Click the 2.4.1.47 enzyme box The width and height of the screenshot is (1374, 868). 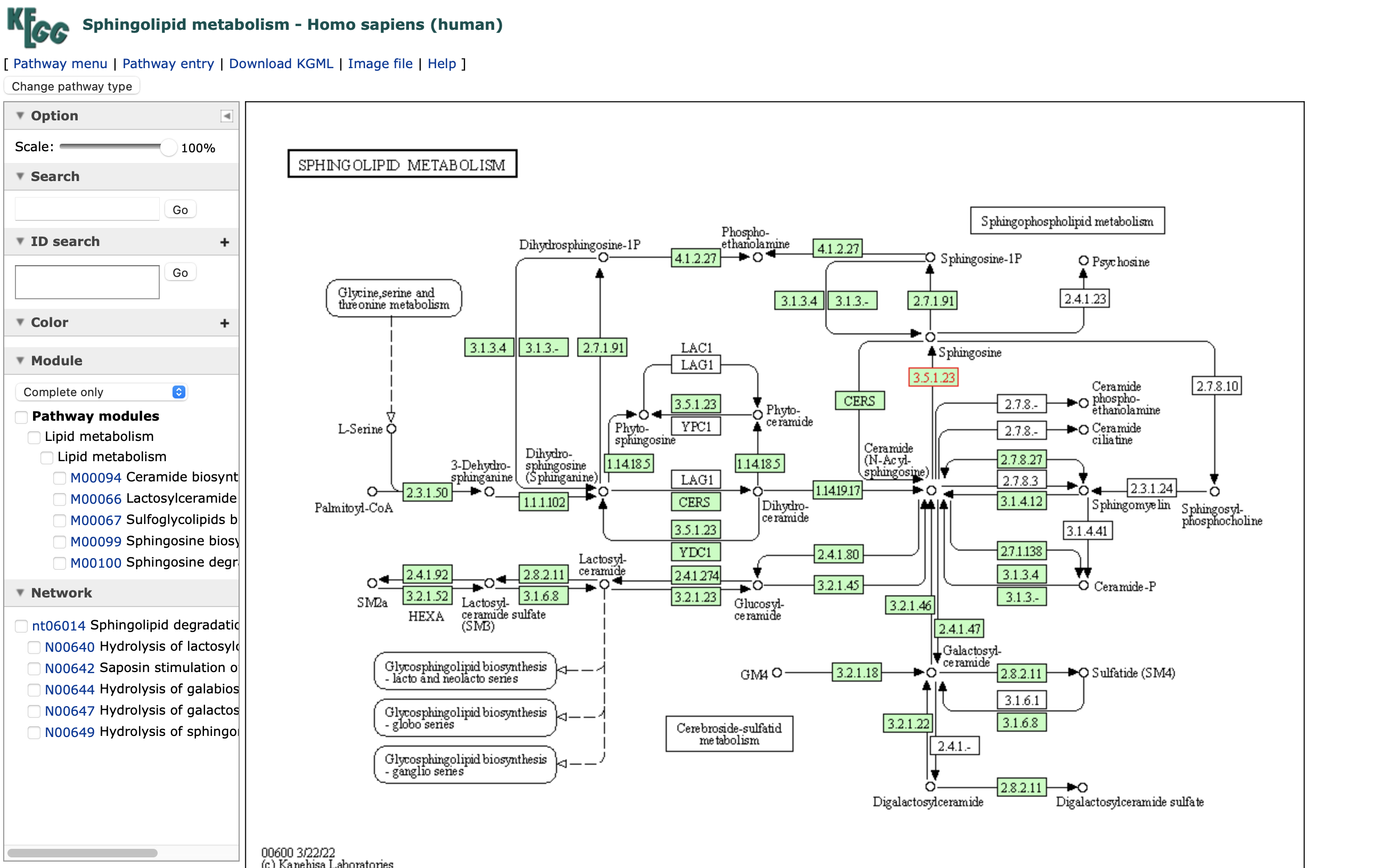tap(959, 629)
